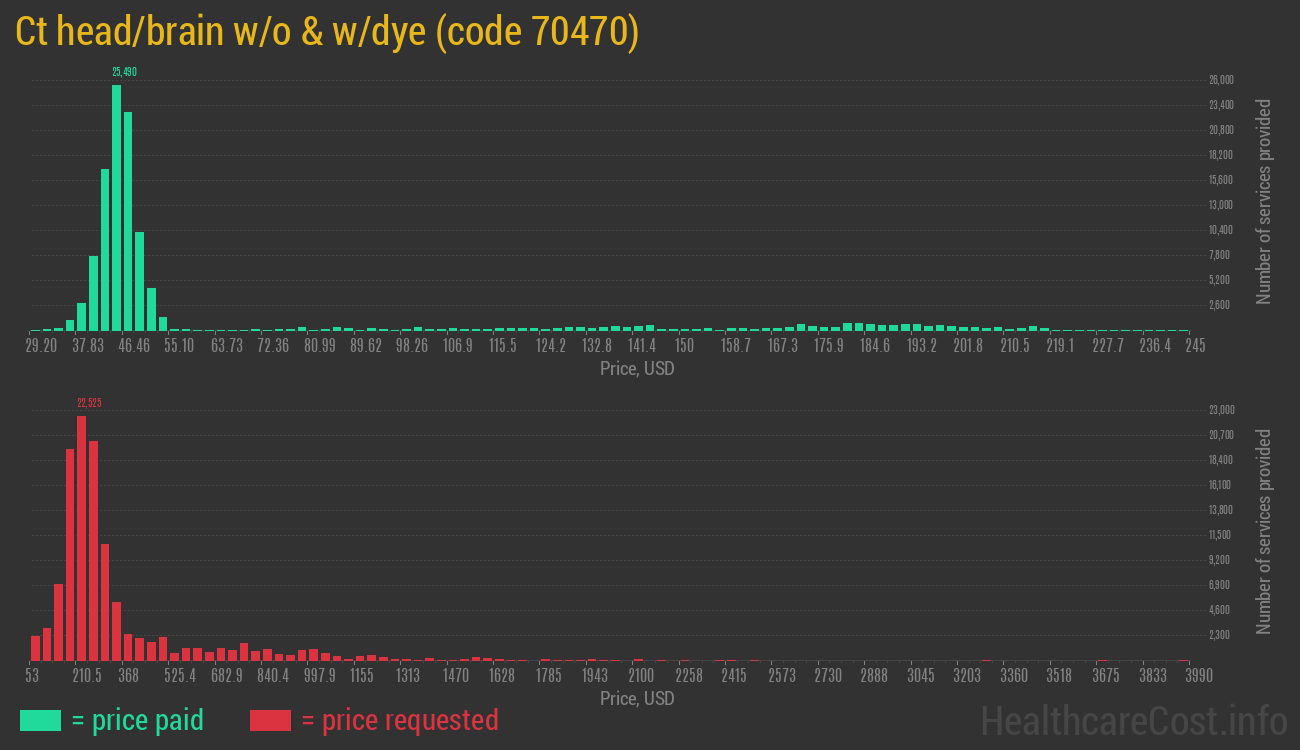Click the 23,000 label on the red chart's y-axis
This screenshot has width=1300, height=750.
coord(1221,410)
